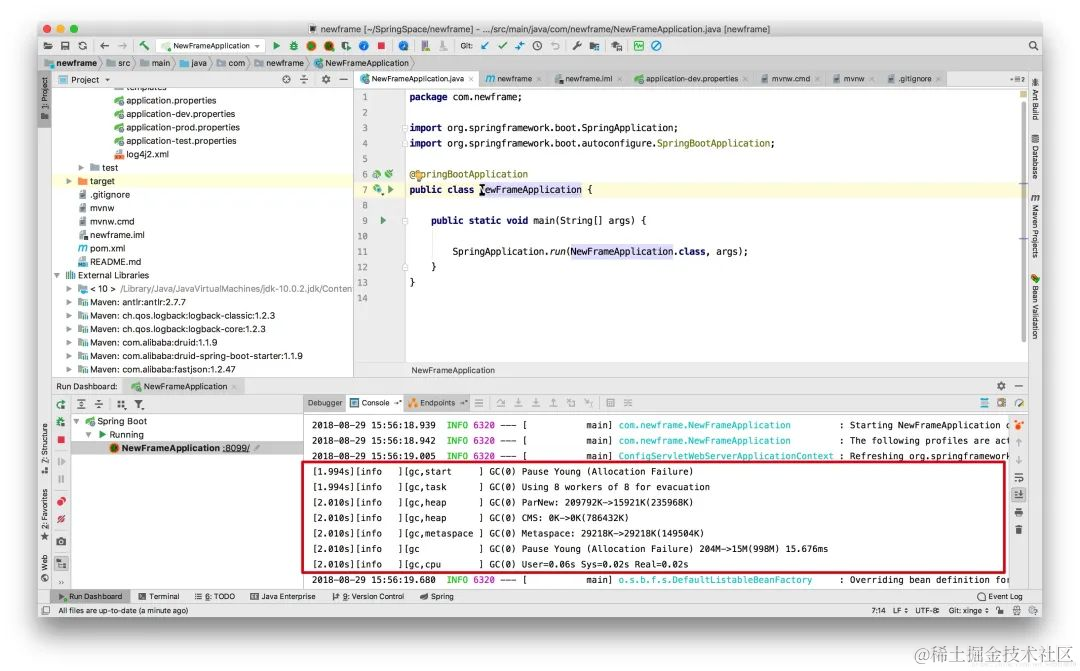
Task: Switch to newframe.iml editor tab
Action: [x=588, y=79]
